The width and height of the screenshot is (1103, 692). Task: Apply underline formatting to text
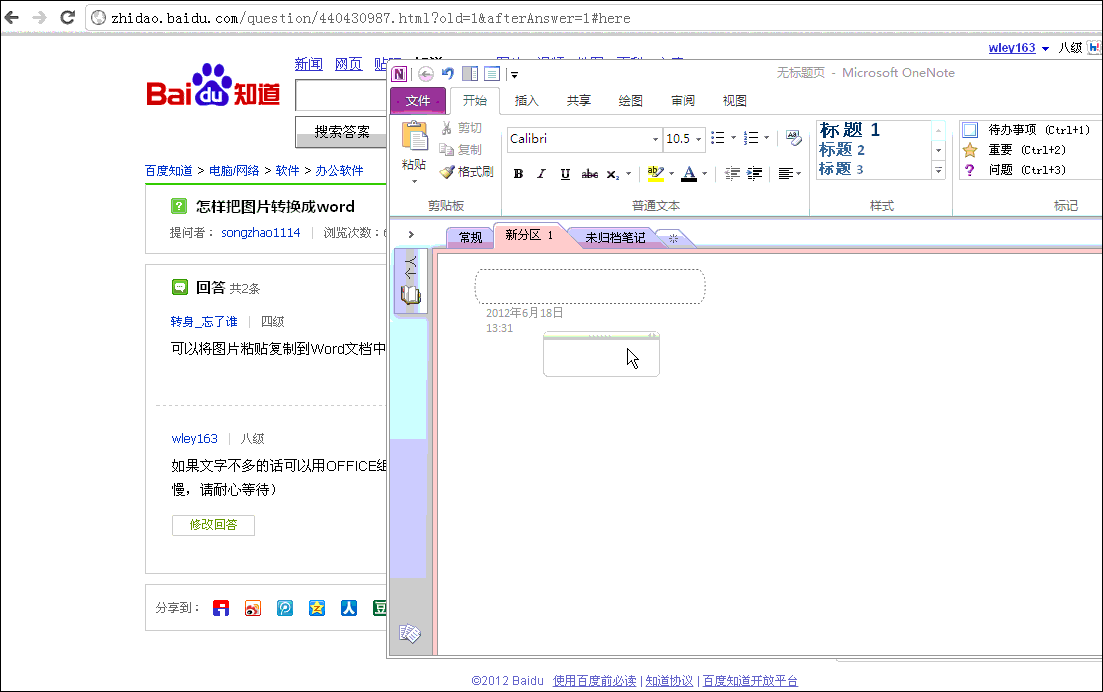pos(565,174)
